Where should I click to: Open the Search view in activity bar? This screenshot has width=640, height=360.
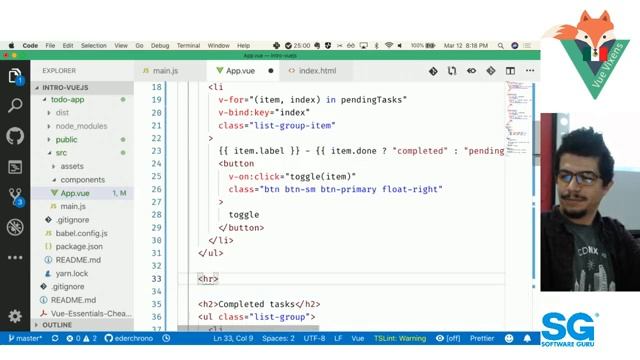click(15, 106)
